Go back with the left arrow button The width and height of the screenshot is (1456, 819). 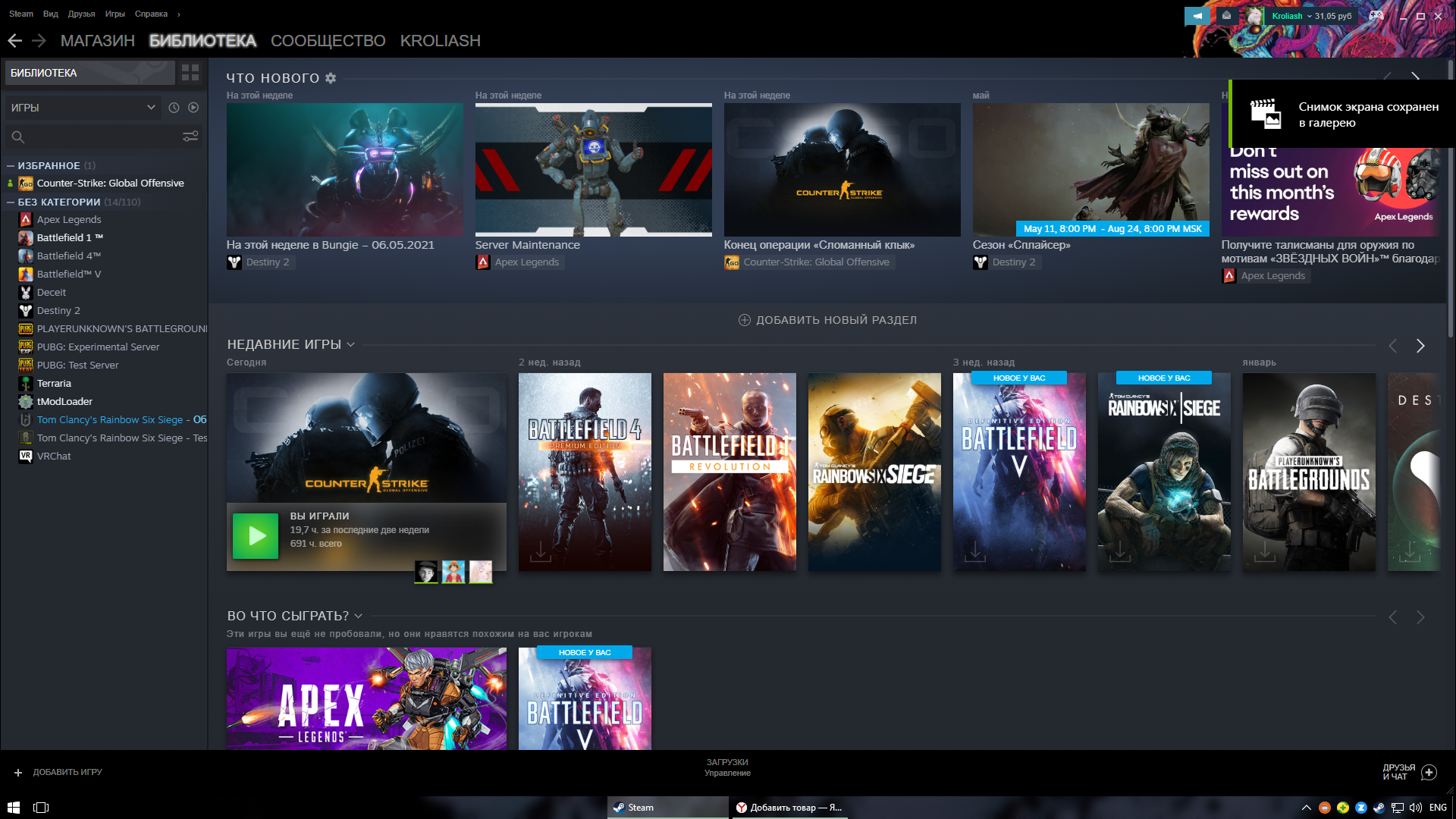pyautogui.click(x=15, y=41)
